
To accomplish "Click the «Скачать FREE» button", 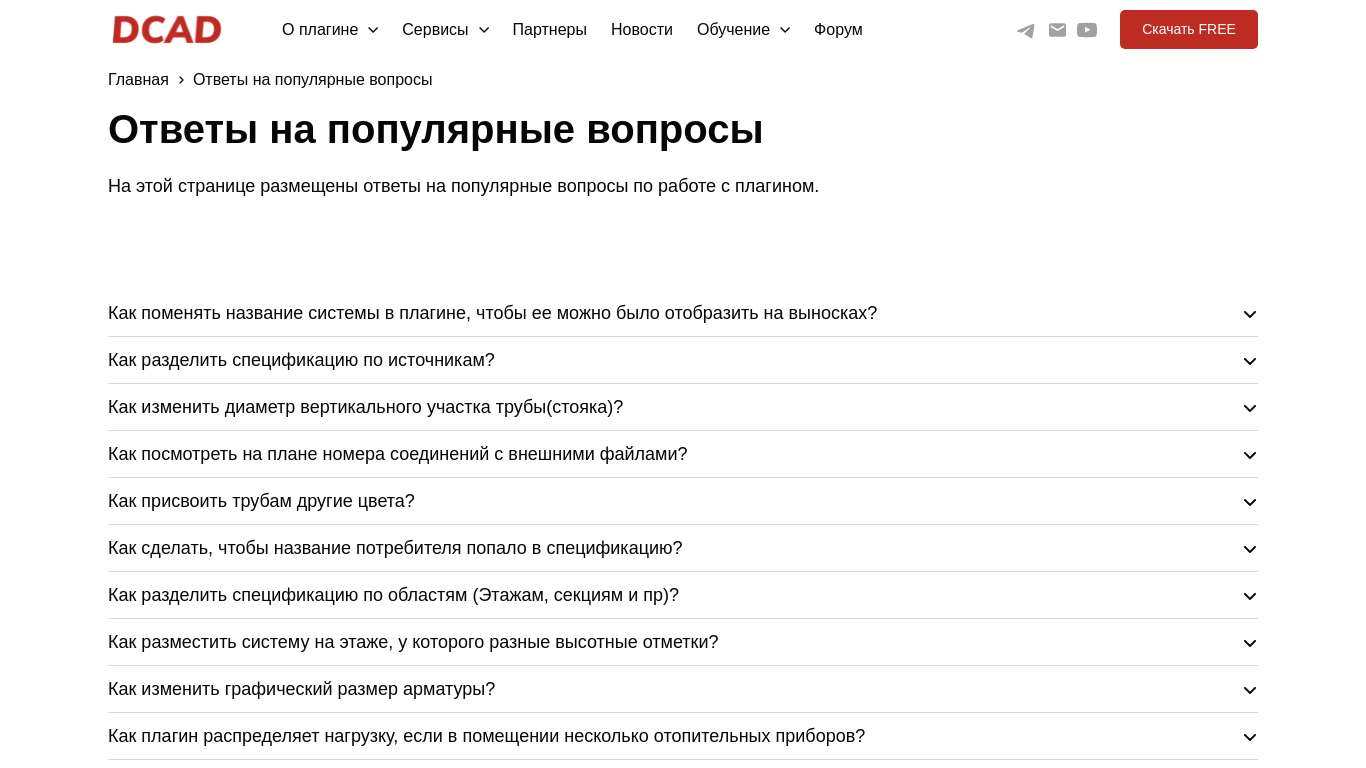I will click(1188, 29).
